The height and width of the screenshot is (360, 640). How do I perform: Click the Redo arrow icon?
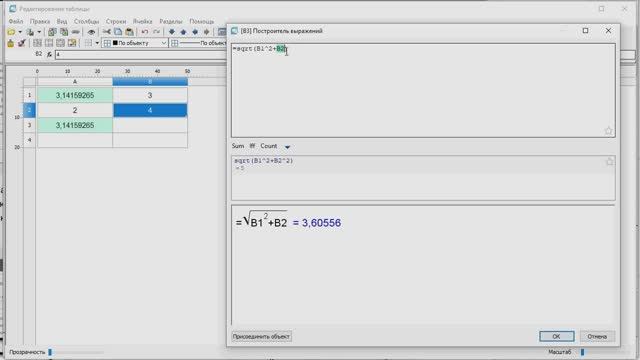tap(156, 32)
